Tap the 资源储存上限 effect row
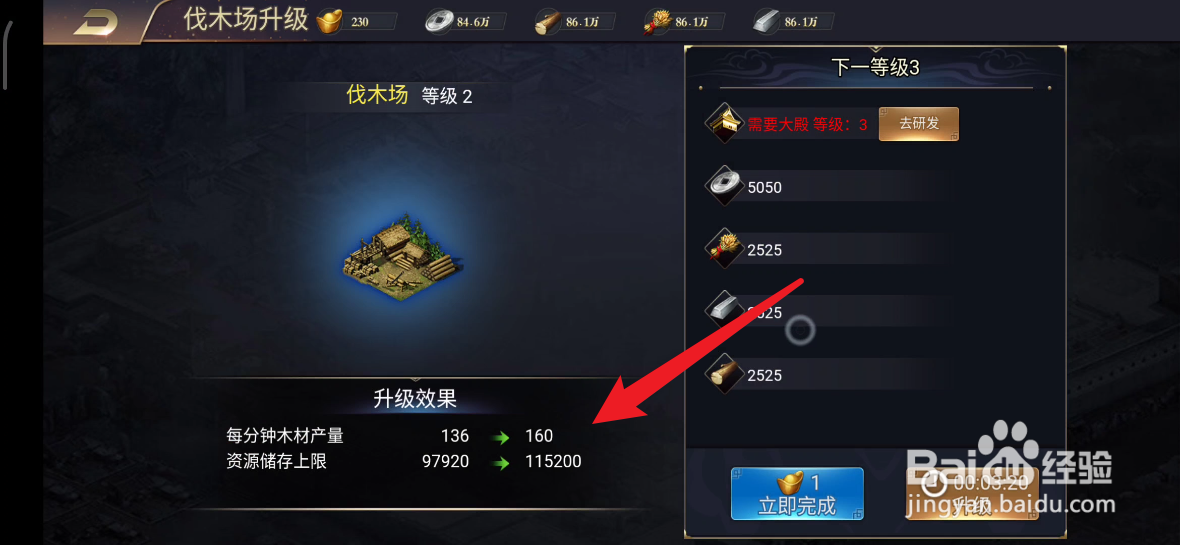This screenshot has height=545, width=1180. point(404,461)
